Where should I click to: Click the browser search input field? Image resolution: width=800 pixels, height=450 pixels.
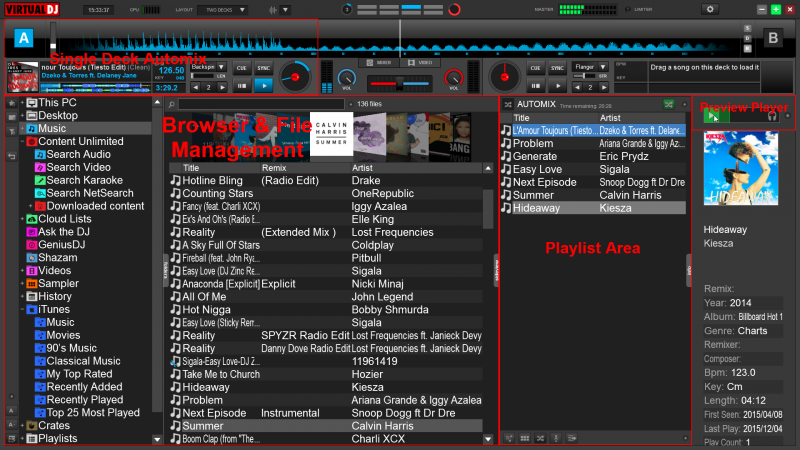(261, 105)
